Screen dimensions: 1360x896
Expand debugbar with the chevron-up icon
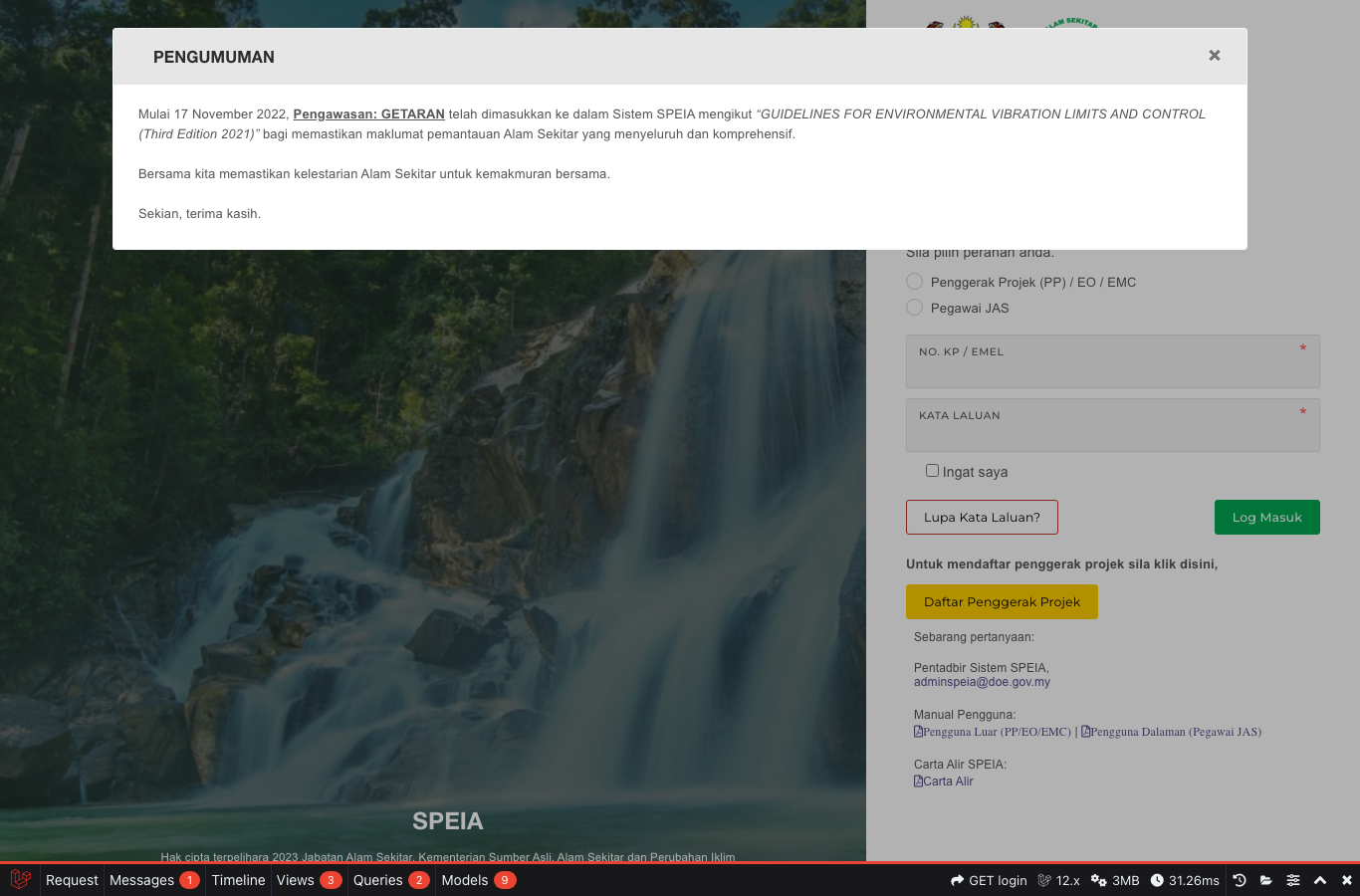1320,880
